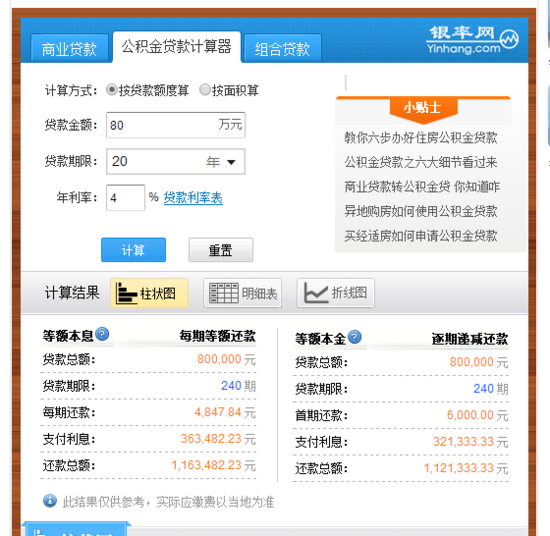This screenshot has width=550, height=536.
Task: Click 还款总额 value 1,163,482.23
Action: [206, 465]
